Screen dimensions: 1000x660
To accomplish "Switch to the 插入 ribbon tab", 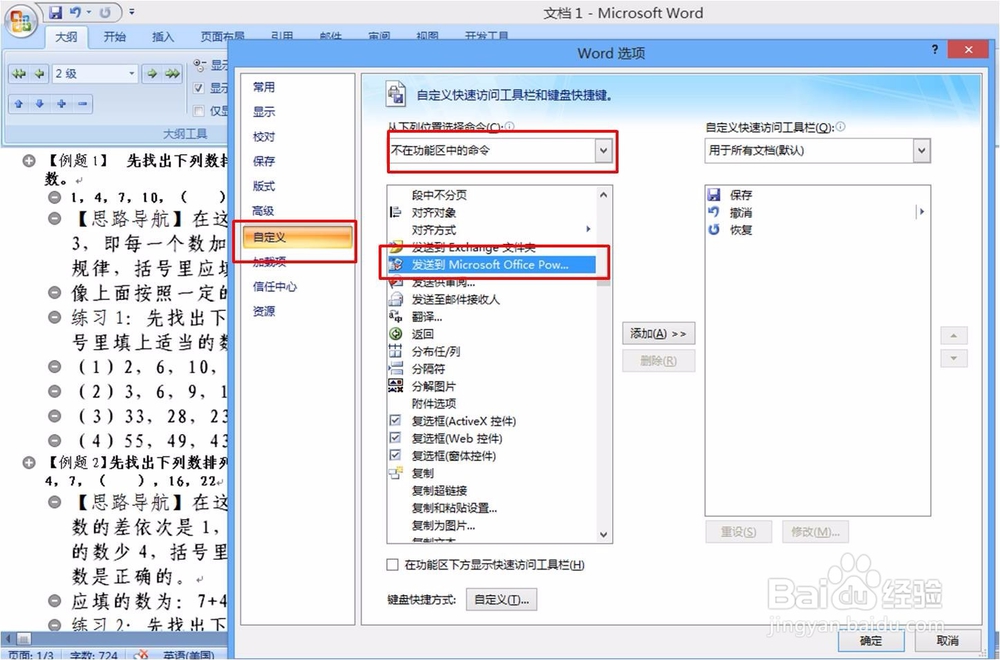I will click(163, 37).
